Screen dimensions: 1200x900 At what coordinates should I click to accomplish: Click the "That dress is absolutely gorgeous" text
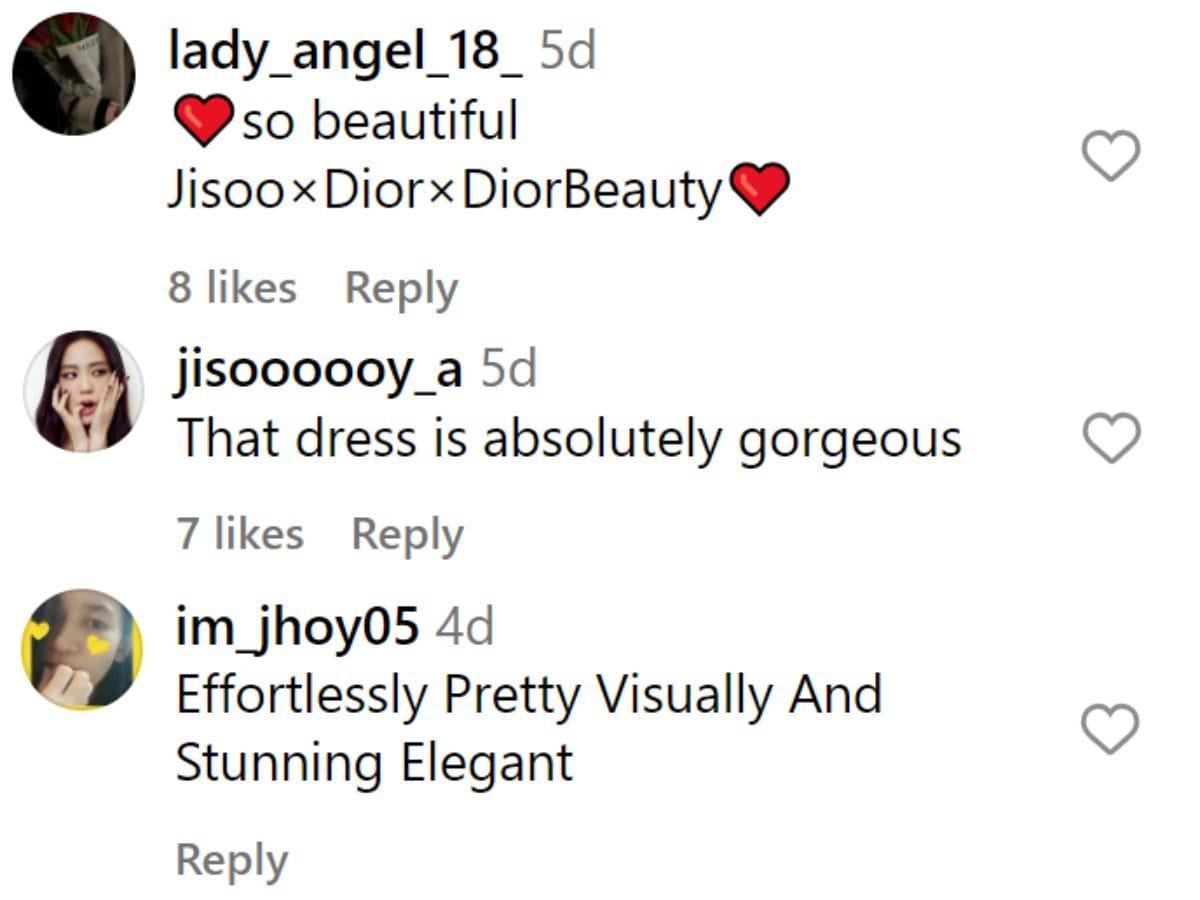tap(569, 441)
